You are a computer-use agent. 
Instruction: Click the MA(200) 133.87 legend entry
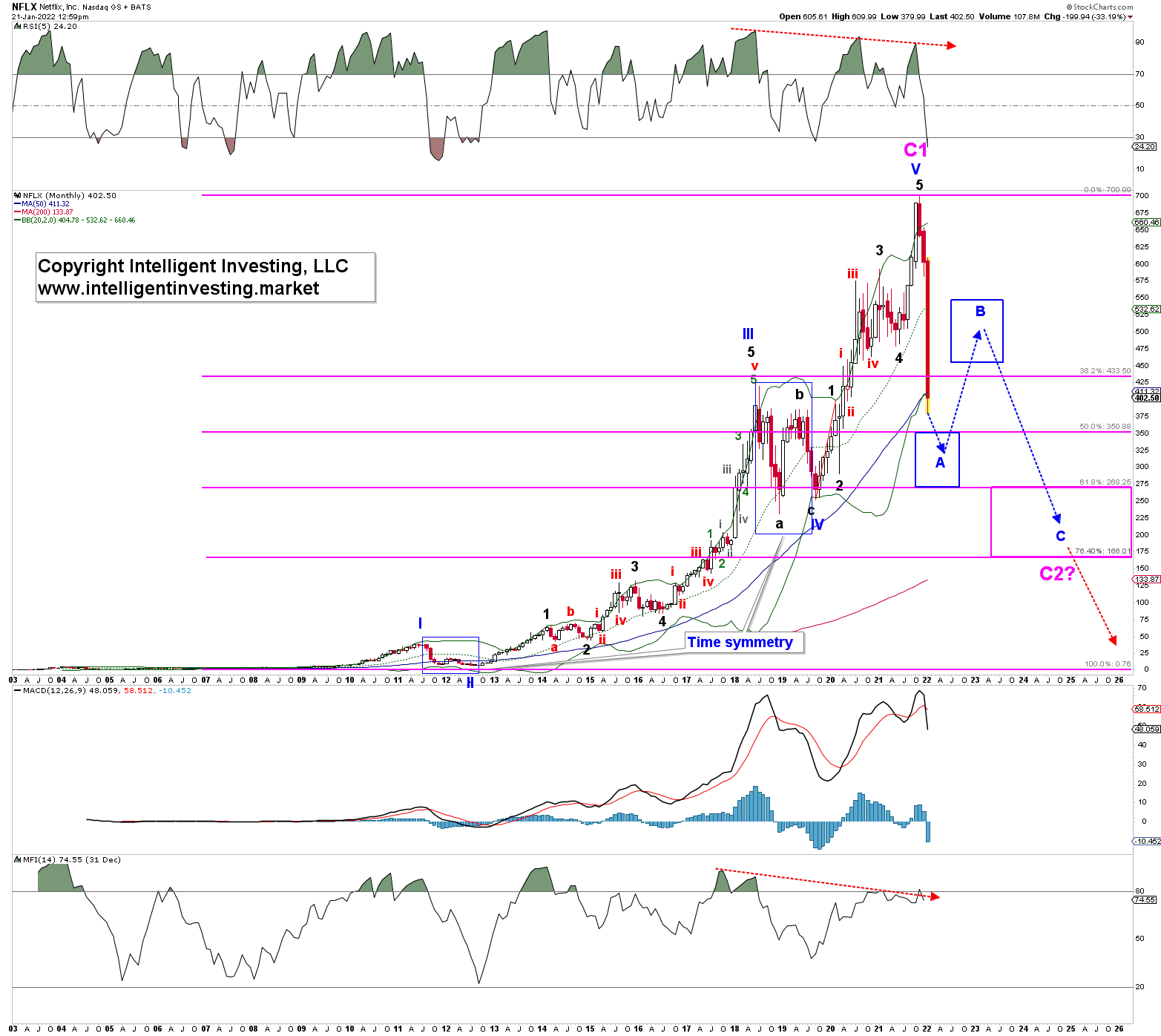pyautogui.click(x=45, y=212)
